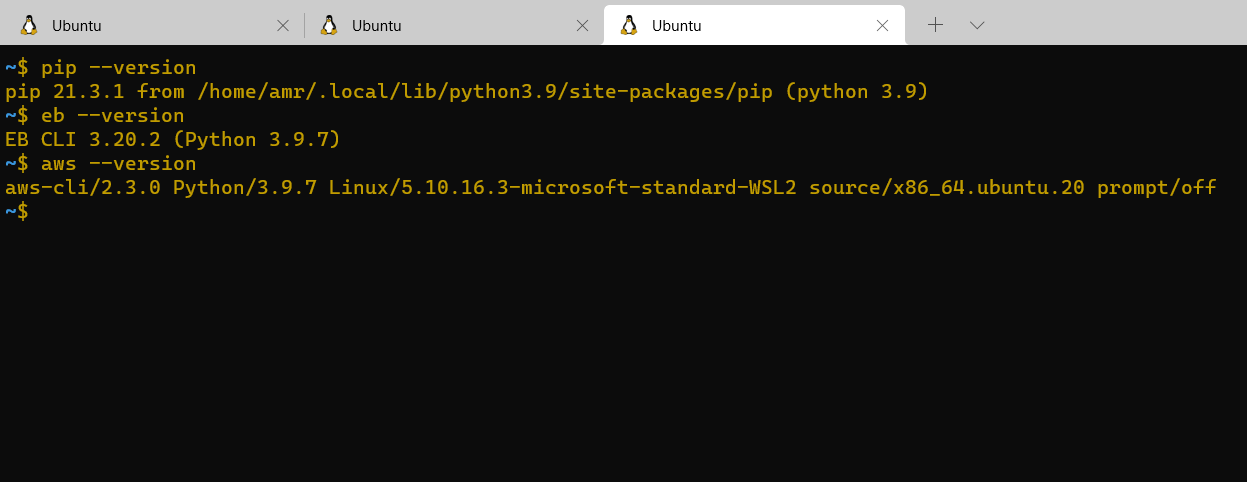Viewport: 1247px width, 482px height.
Task: Click the pip 21.3.1 output line
Action: coord(467,92)
